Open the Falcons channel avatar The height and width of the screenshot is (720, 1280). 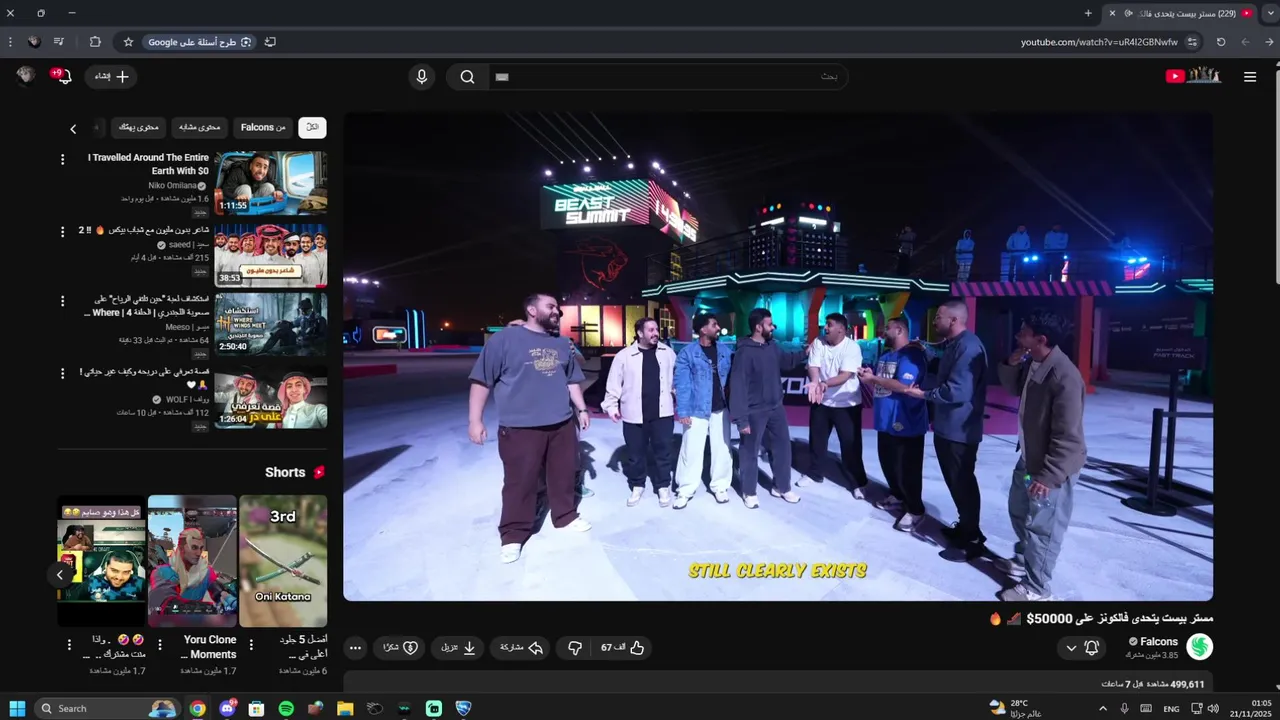coord(1199,647)
